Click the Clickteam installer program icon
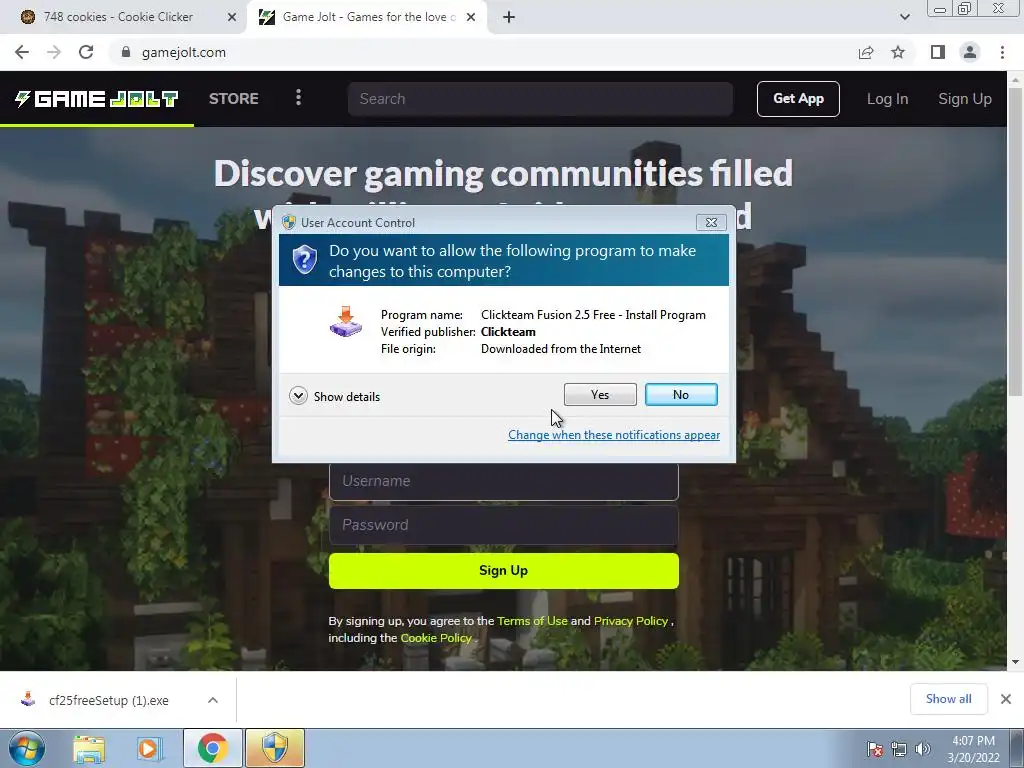1024x768 pixels. pos(345,321)
